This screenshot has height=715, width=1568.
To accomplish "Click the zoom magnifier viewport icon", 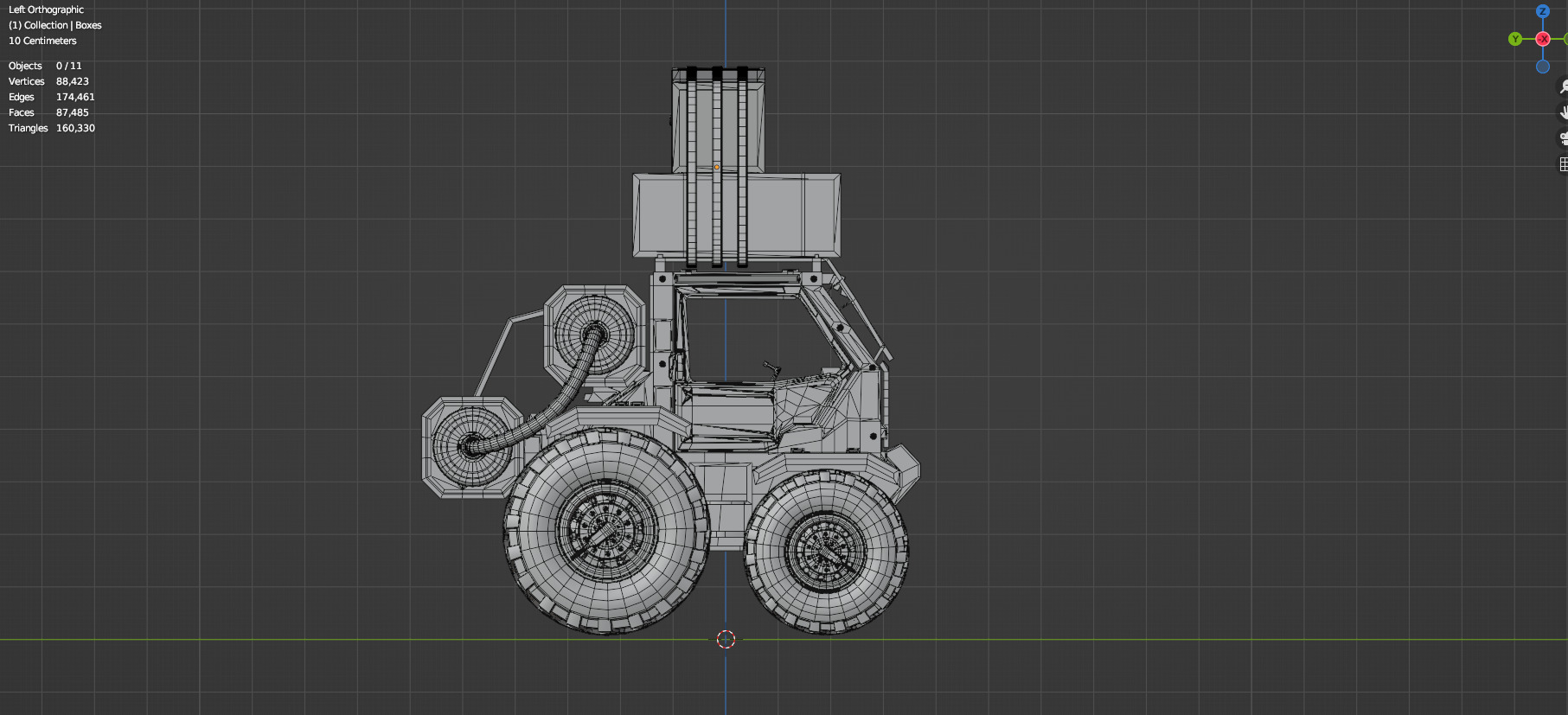I will coord(1563,86).
